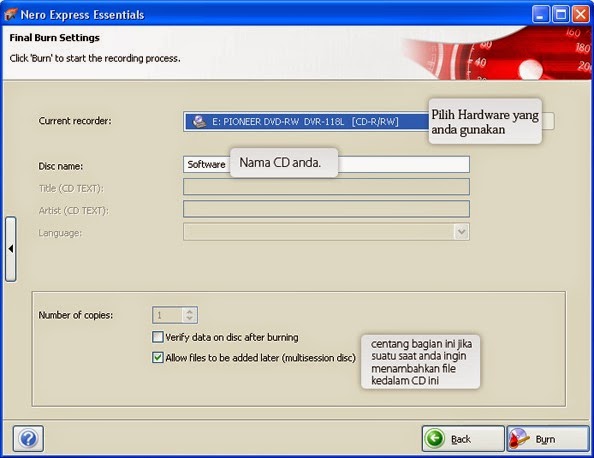The width and height of the screenshot is (594, 458).
Task: Increase Number of copies with up arrow
Action: [x=189, y=311]
